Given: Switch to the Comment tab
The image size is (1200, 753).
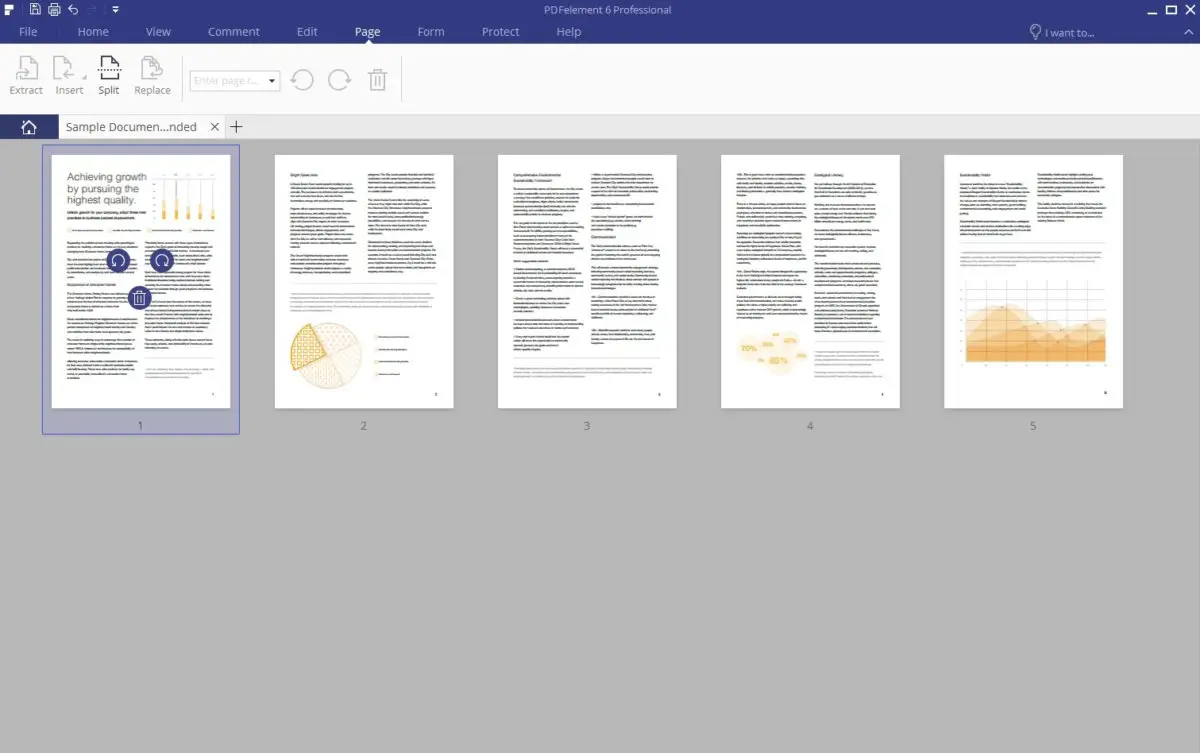Looking at the screenshot, I should (x=234, y=32).
